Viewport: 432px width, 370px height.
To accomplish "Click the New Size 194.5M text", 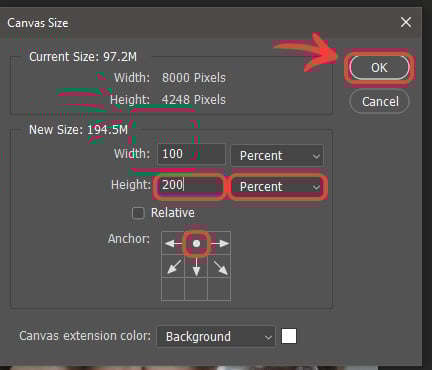I will click(78, 130).
